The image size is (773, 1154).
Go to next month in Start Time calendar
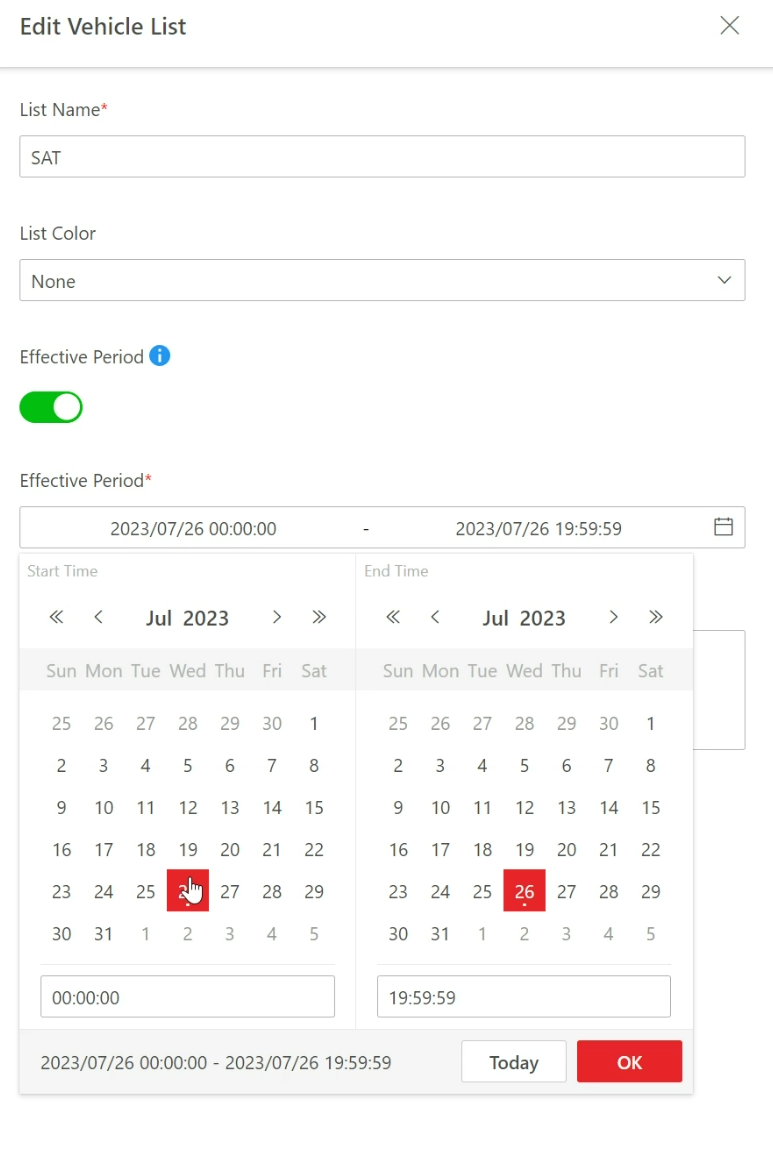click(277, 617)
